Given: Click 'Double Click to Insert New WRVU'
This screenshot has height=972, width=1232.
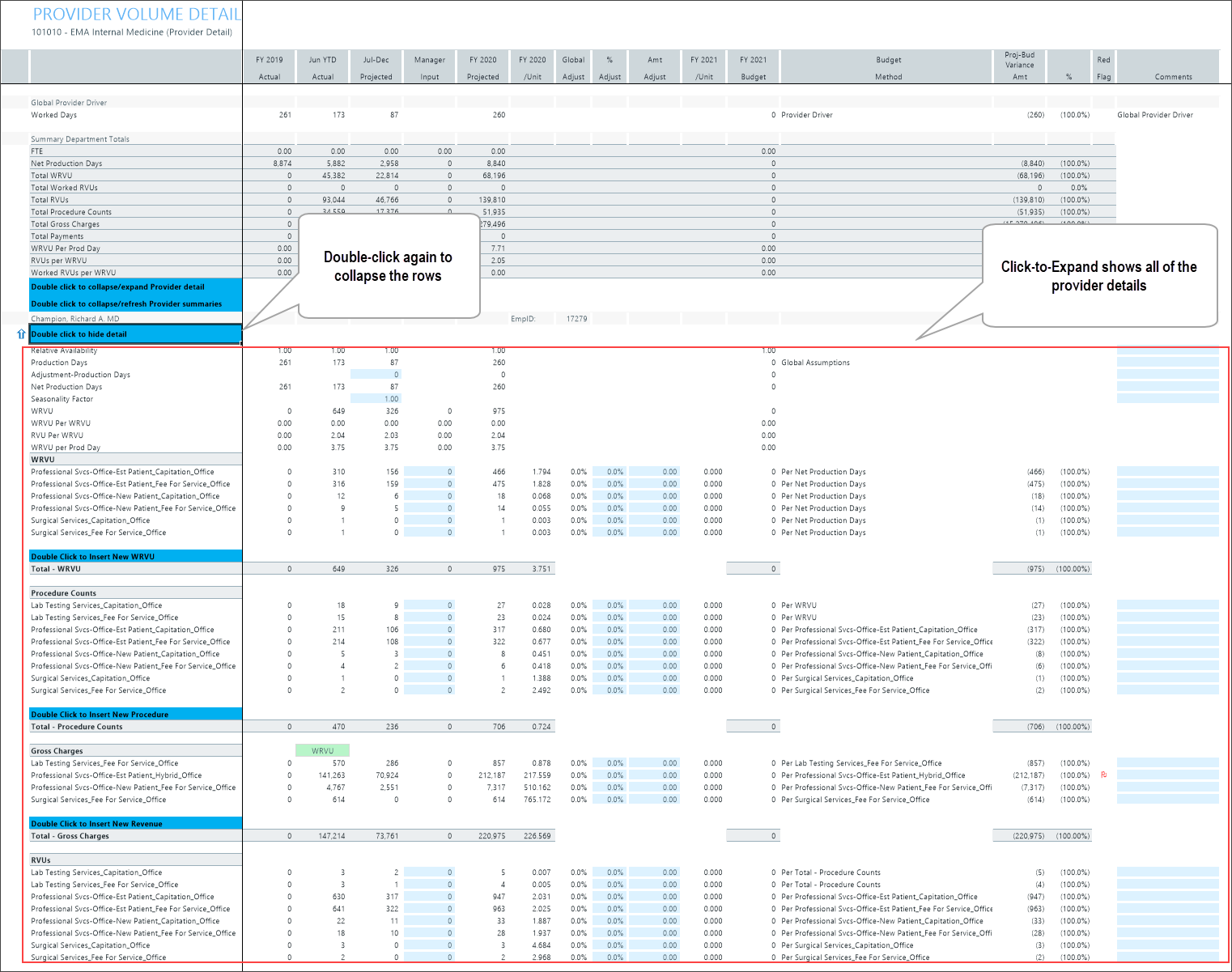Looking at the screenshot, I should pos(135,557).
